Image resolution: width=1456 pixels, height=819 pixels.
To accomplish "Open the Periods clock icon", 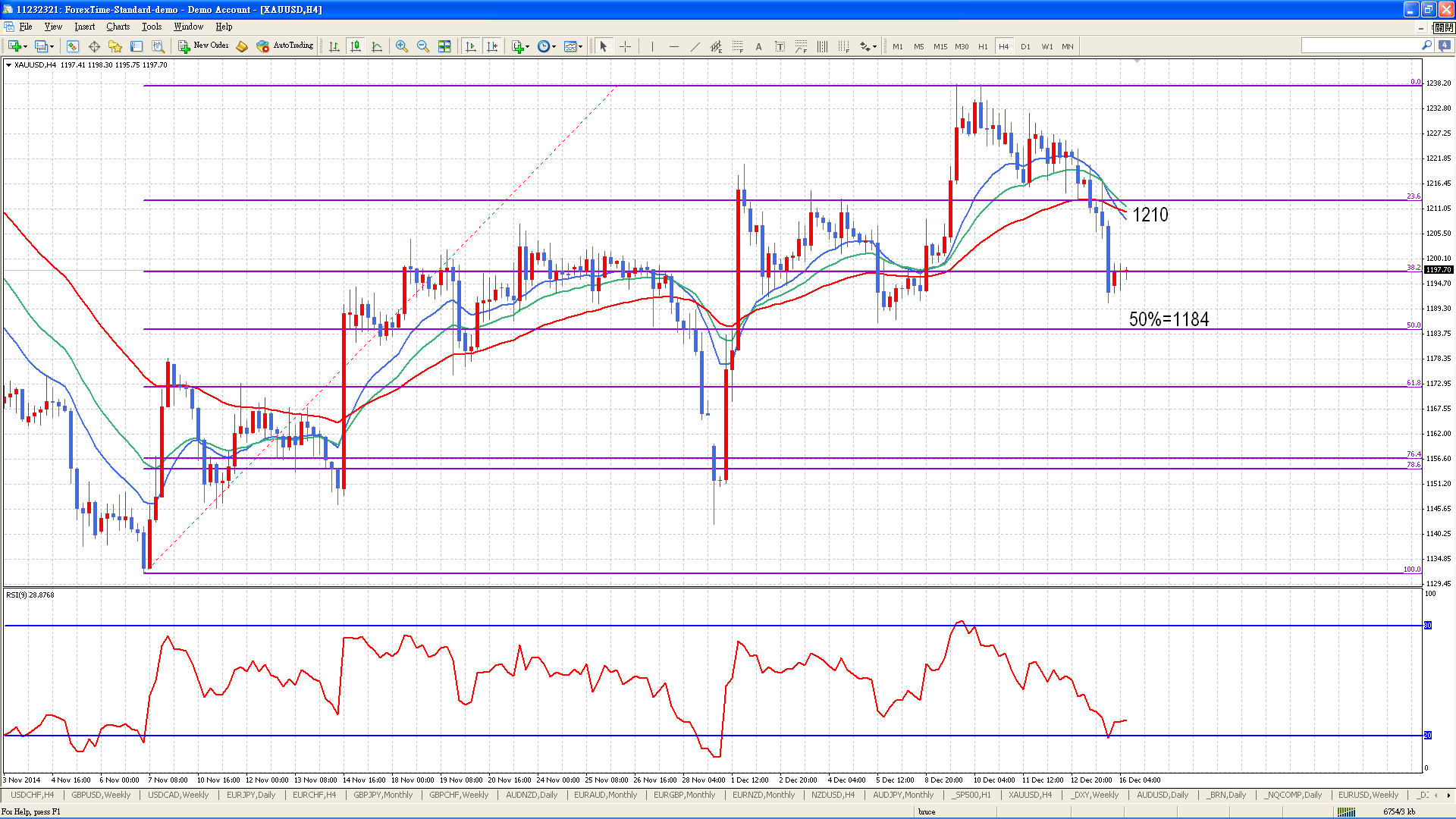I will click(544, 46).
